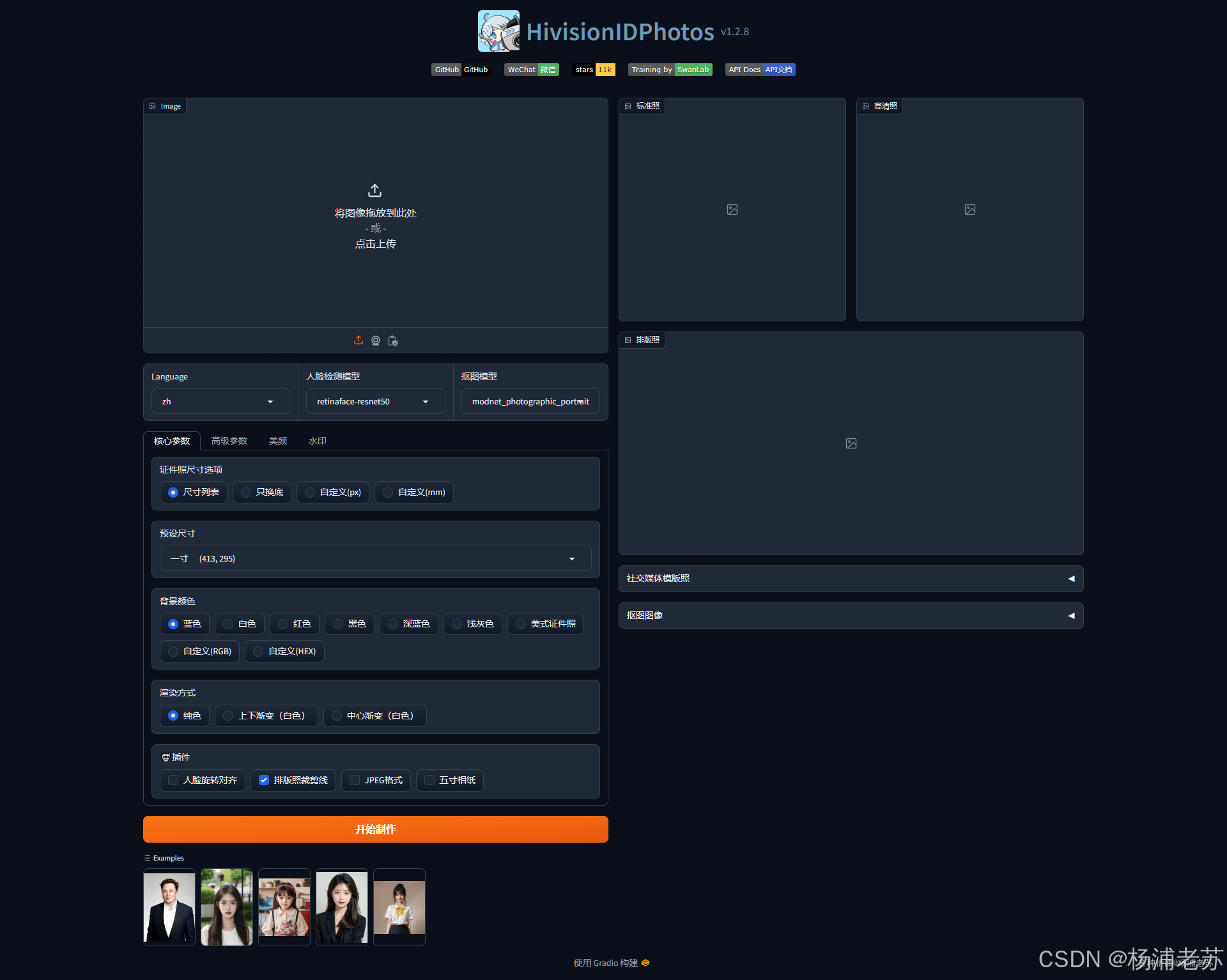The image size is (1227, 980).
Task: Switch to the 水印 tab
Action: coord(317,441)
